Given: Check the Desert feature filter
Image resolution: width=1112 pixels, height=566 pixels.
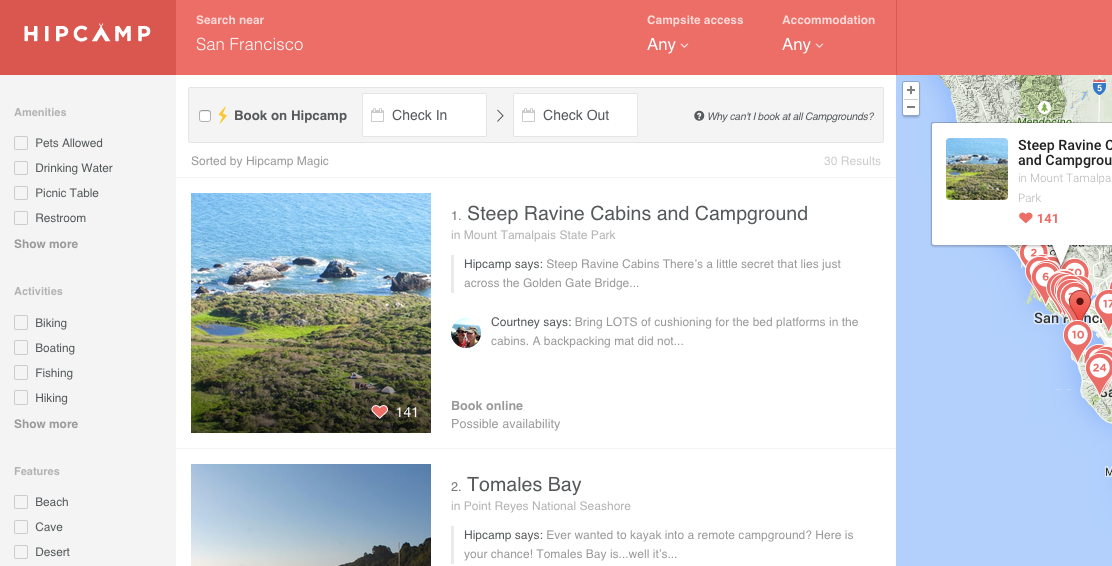Looking at the screenshot, I should point(21,552).
